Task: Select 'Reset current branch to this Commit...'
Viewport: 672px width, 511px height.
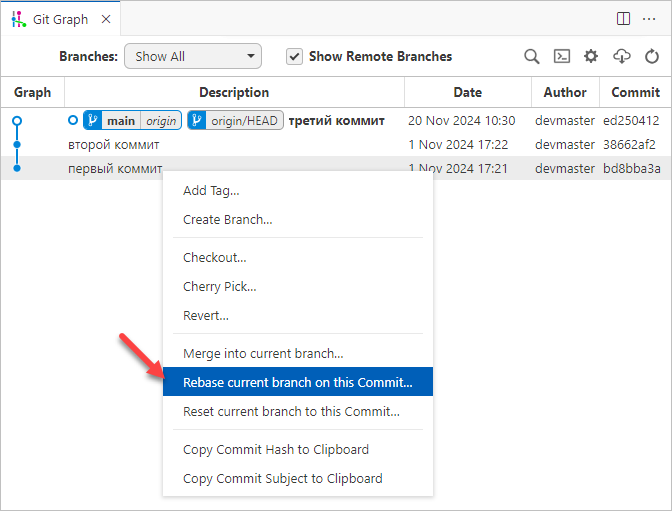Action: [x=291, y=411]
